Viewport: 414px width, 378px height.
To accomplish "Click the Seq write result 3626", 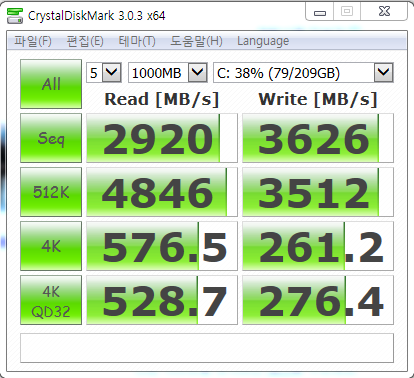I will (318, 138).
